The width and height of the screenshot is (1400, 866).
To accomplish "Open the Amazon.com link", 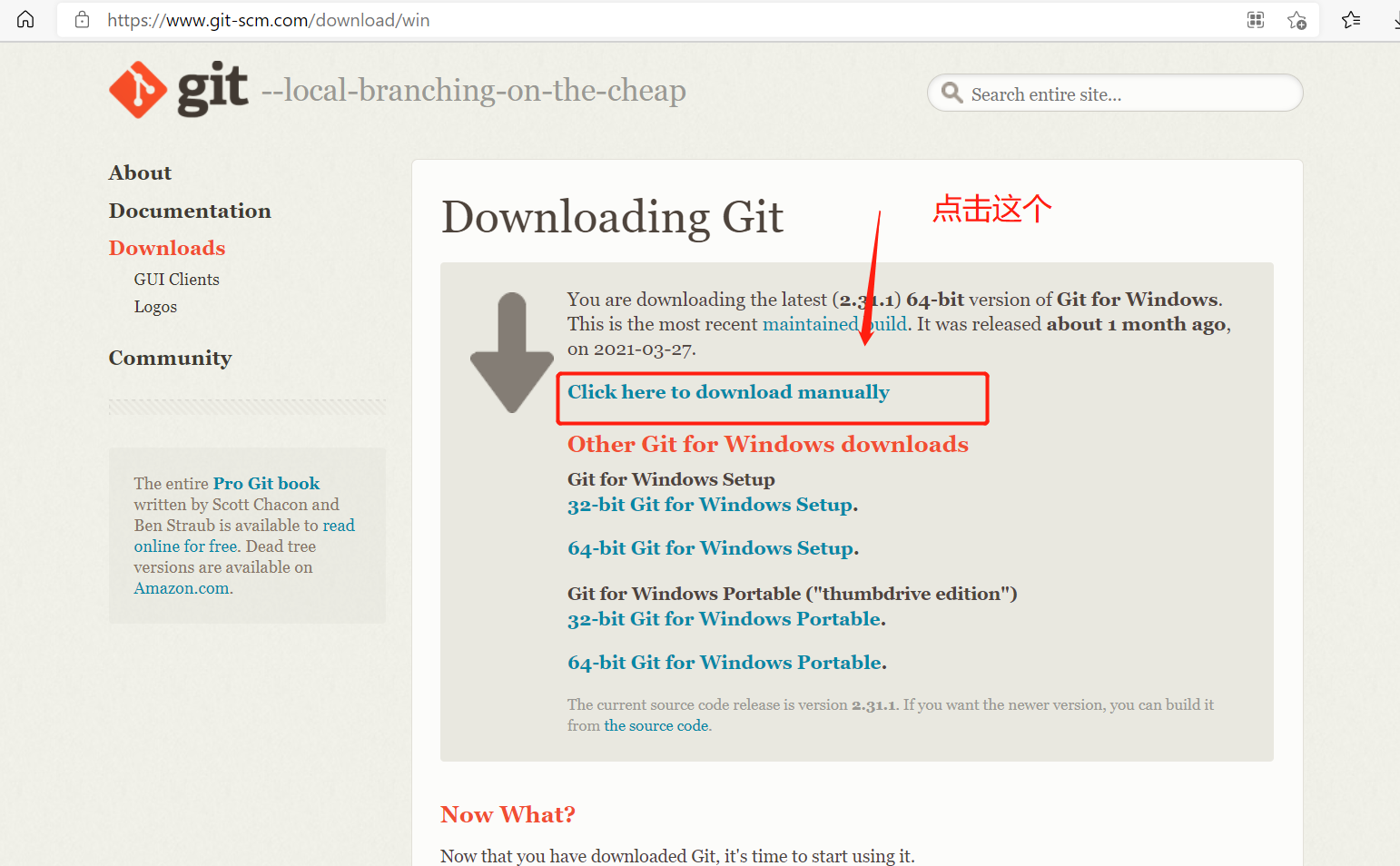I will coord(182,588).
